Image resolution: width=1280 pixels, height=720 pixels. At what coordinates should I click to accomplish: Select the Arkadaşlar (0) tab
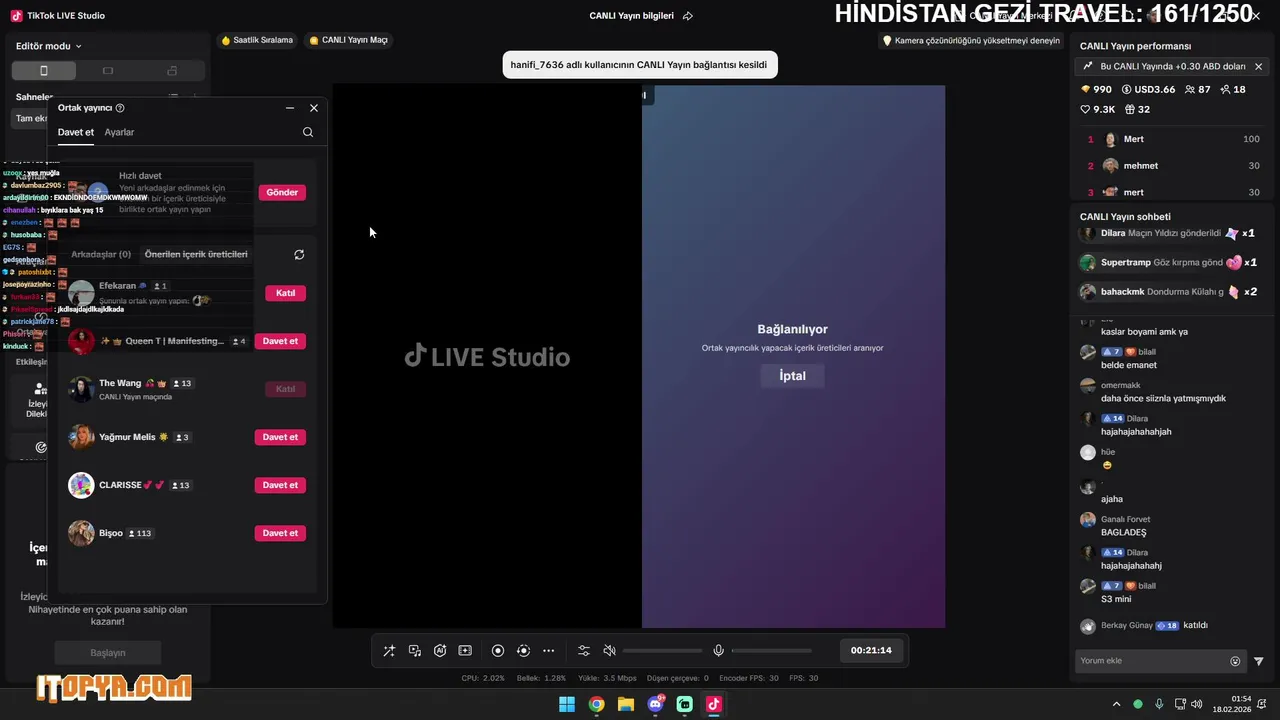101,254
